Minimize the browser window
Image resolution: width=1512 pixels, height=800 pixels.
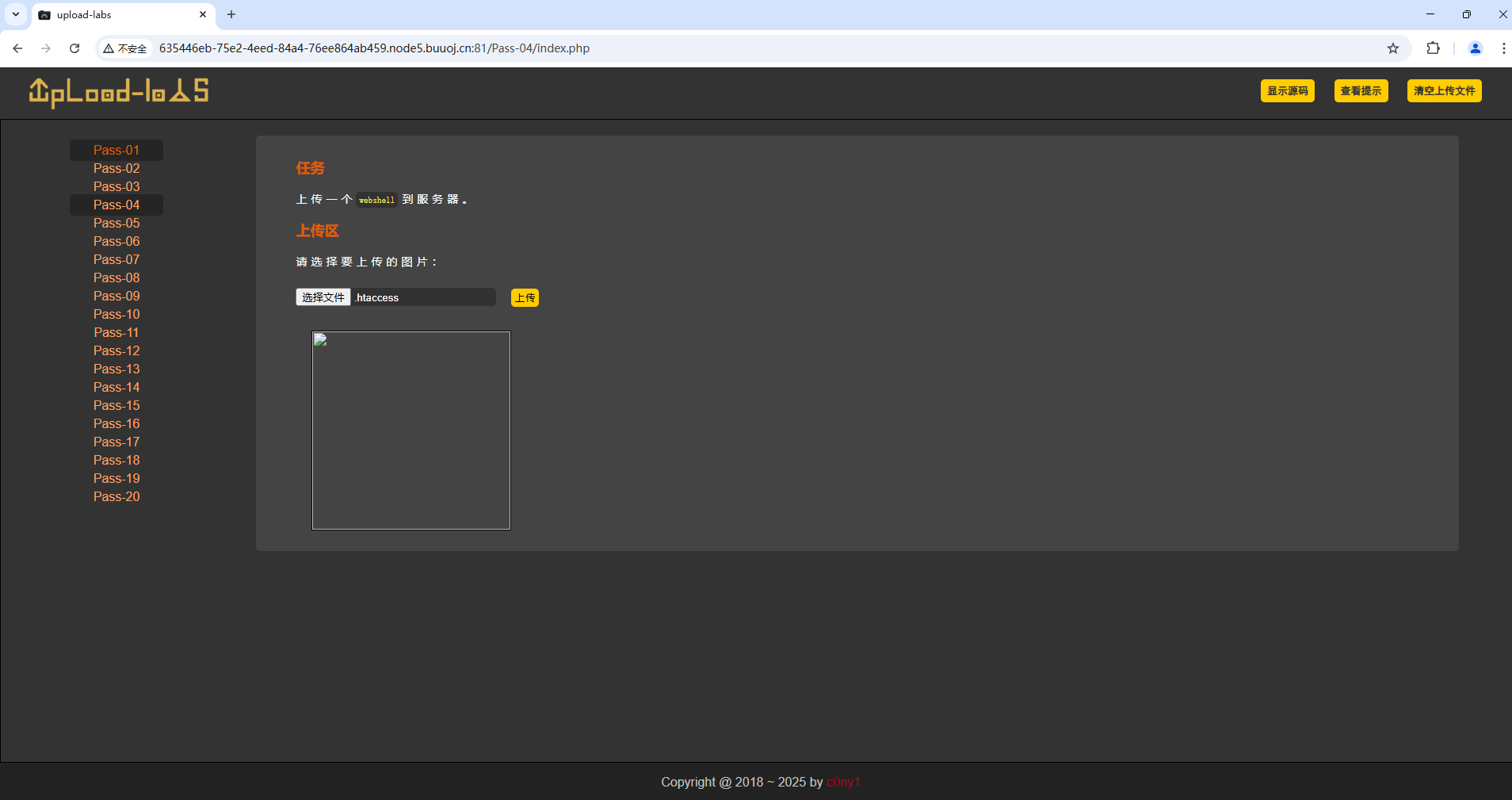(x=1430, y=14)
